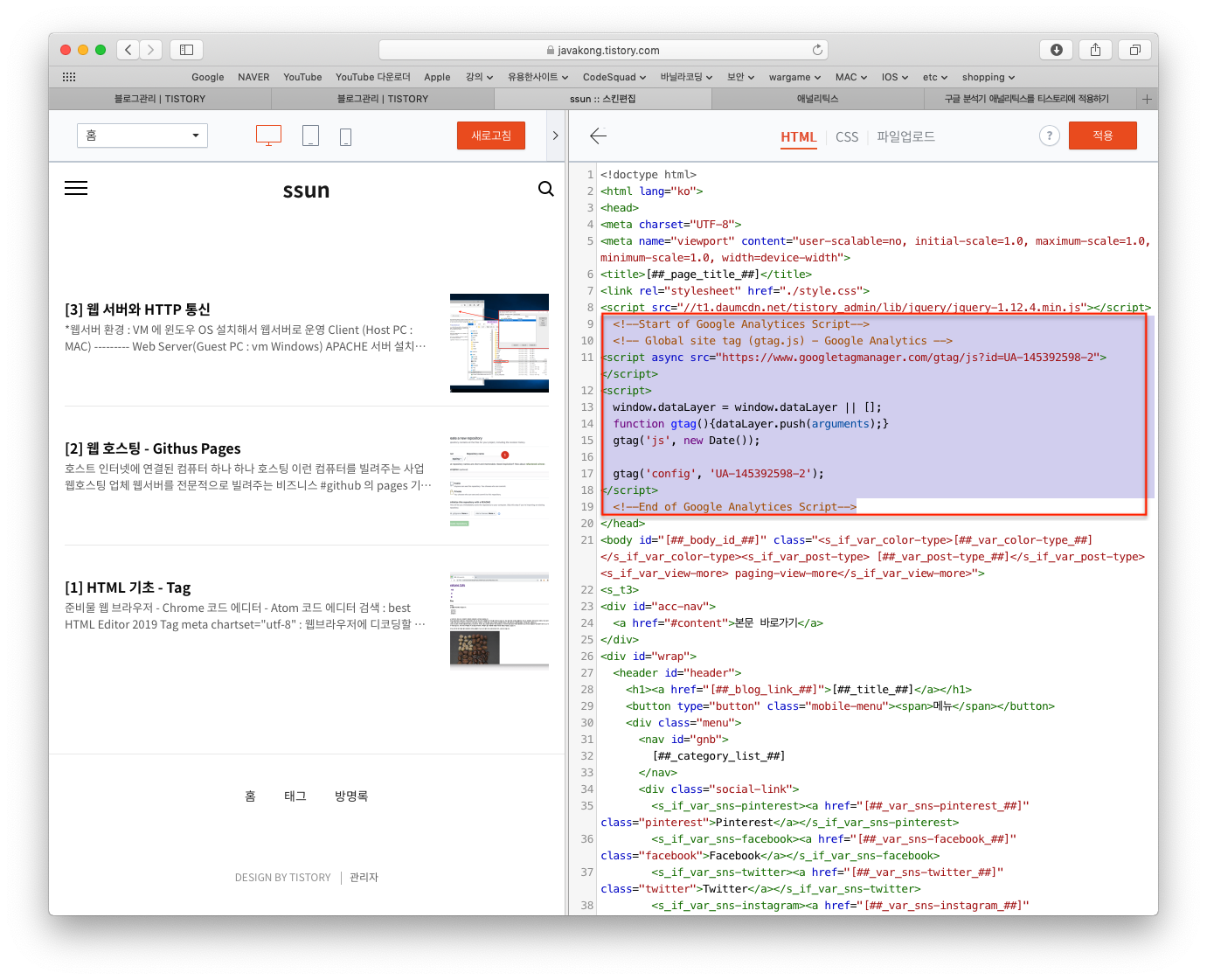Expand the MAC bookmarks folder
The height and width of the screenshot is (980, 1207).
point(851,77)
